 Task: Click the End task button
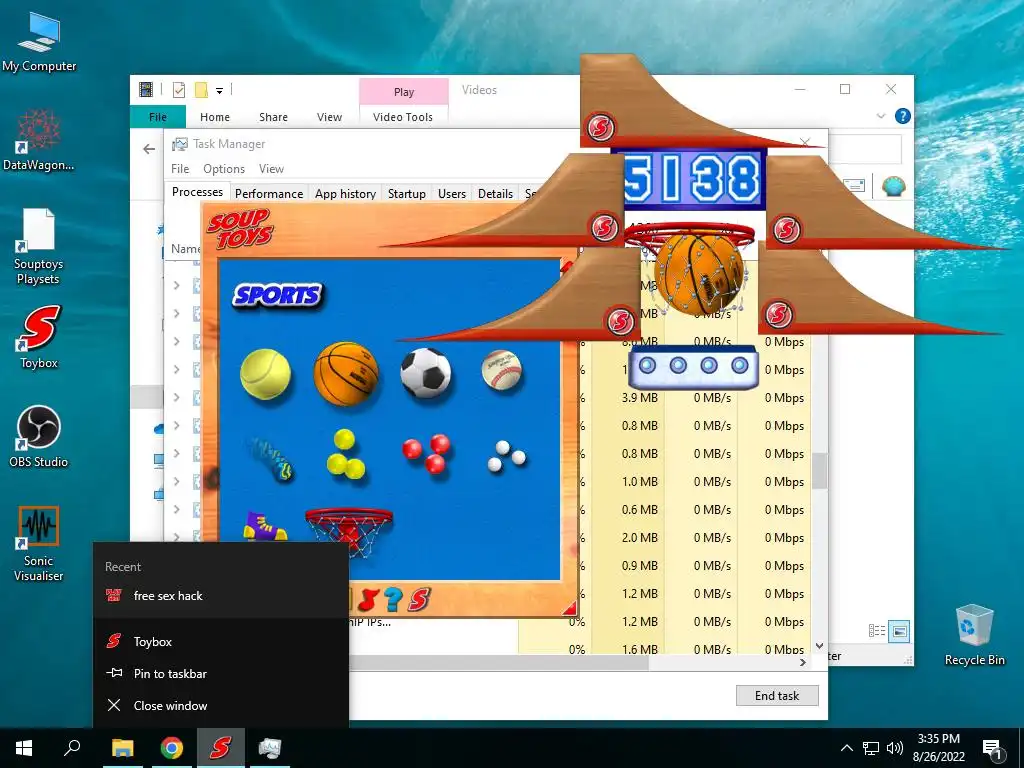click(777, 696)
